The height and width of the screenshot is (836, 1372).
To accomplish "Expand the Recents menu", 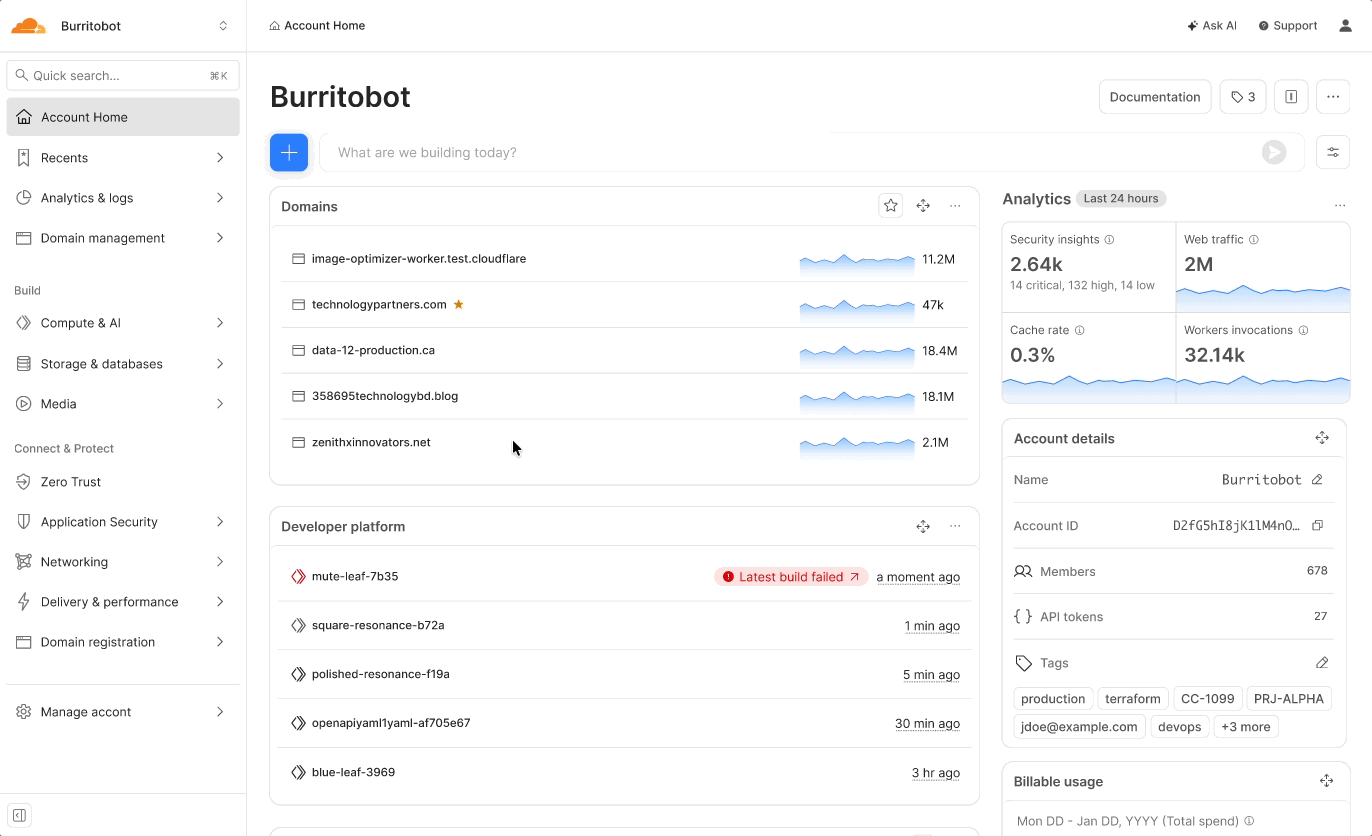I will point(123,158).
